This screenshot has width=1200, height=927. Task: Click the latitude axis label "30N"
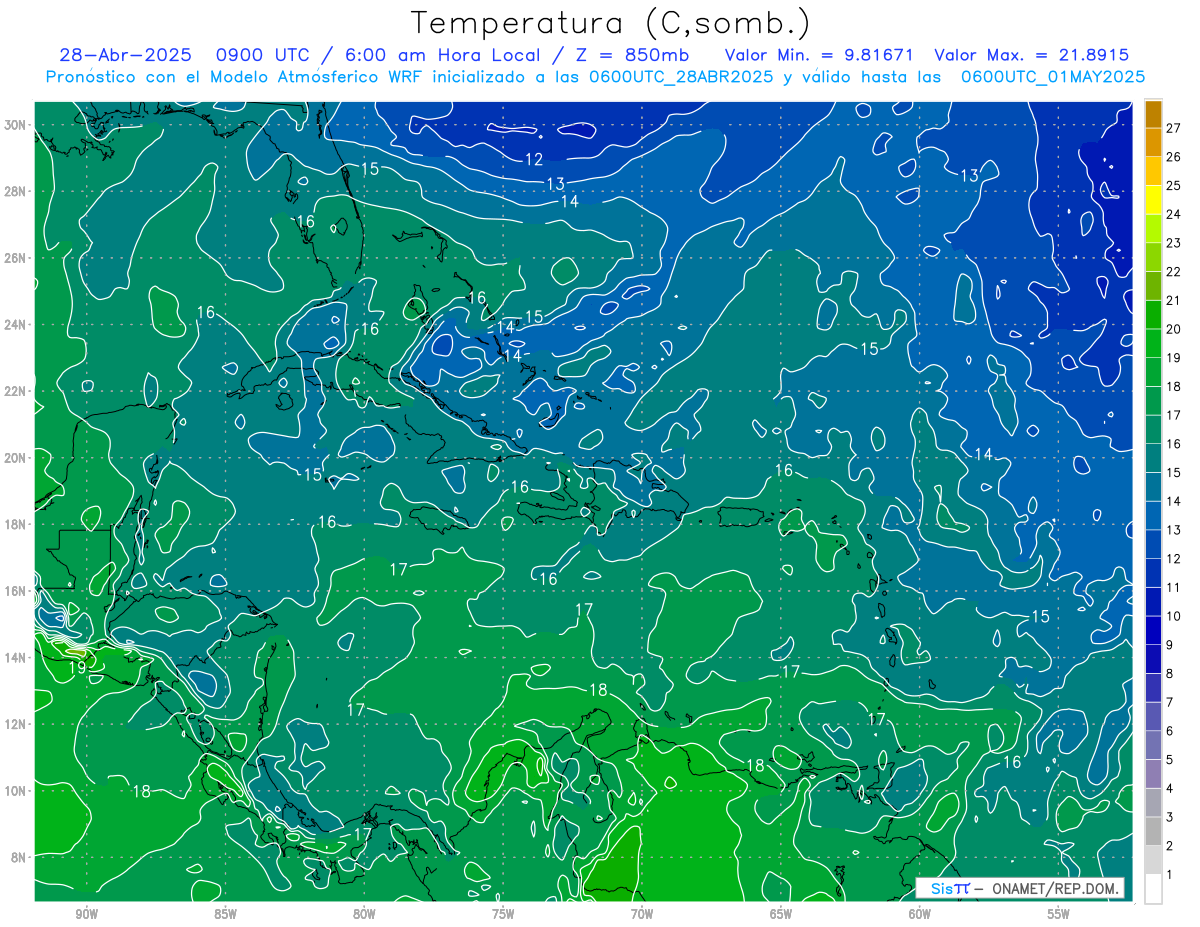[15, 125]
